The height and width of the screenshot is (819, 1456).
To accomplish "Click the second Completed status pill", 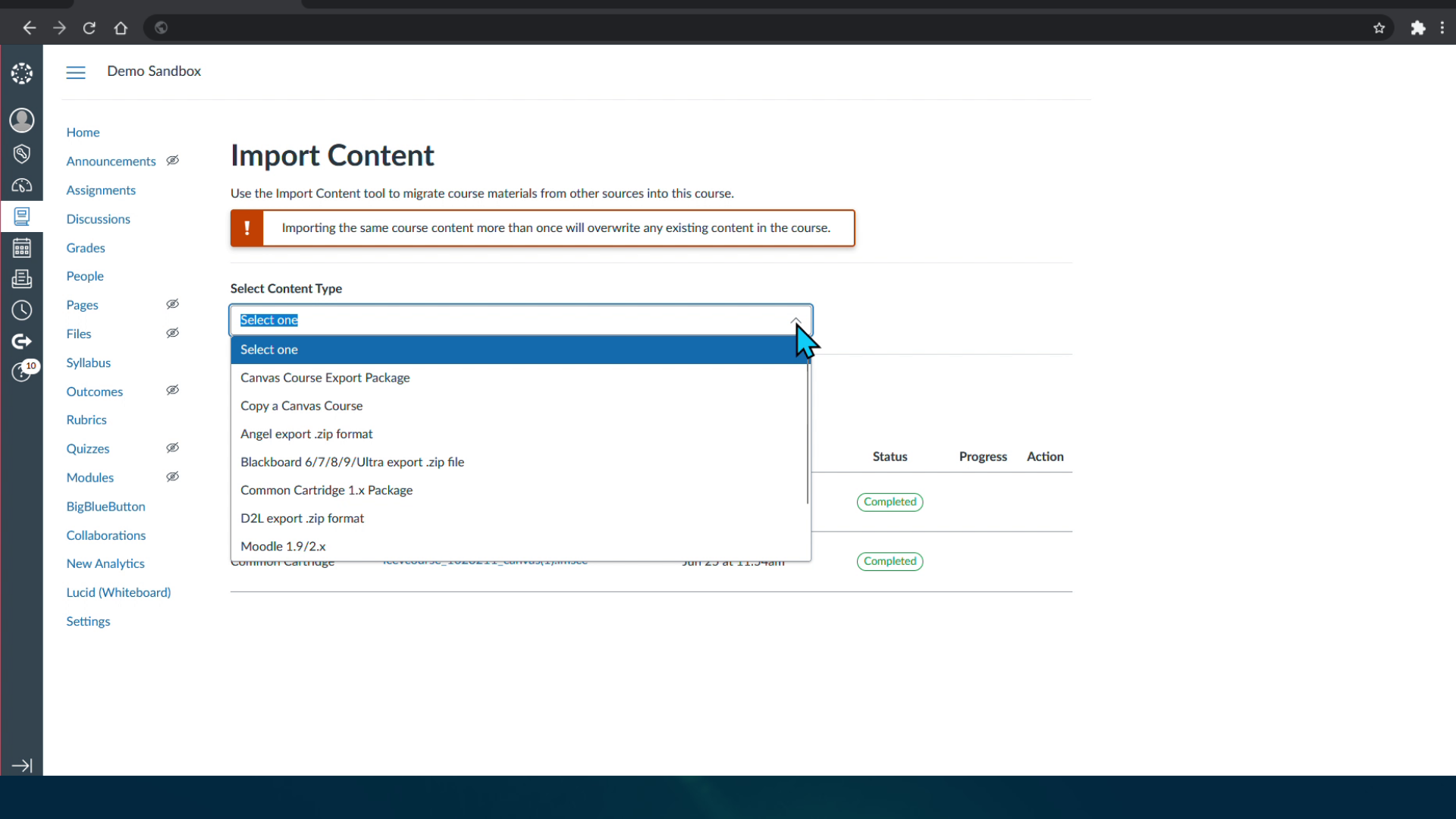I will click(890, 561).
